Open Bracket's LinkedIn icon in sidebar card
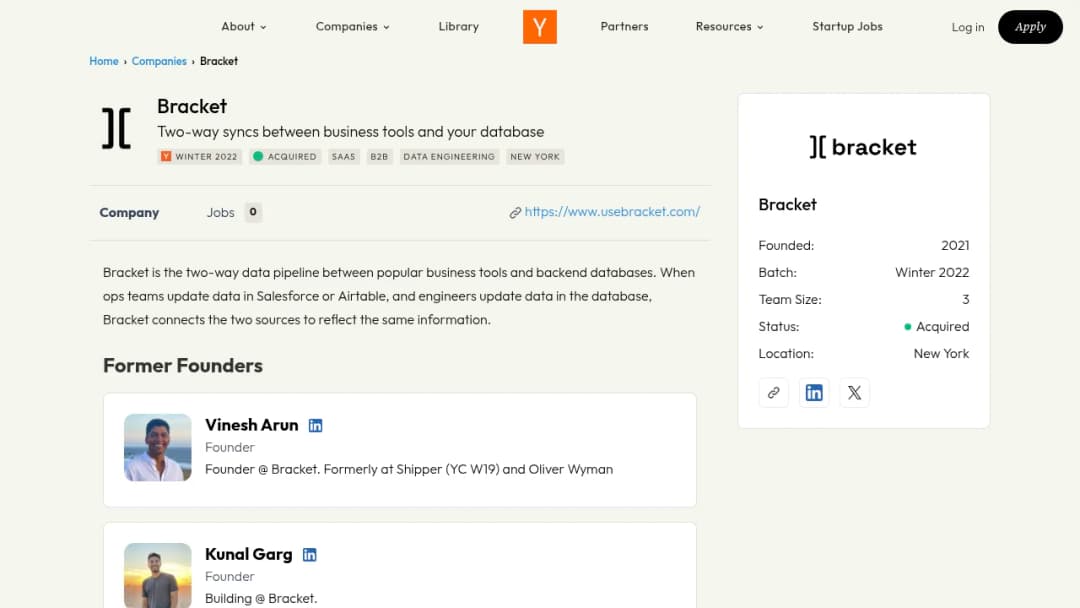1080x608 pixels. pyautogui.click(x=814, y=392)
